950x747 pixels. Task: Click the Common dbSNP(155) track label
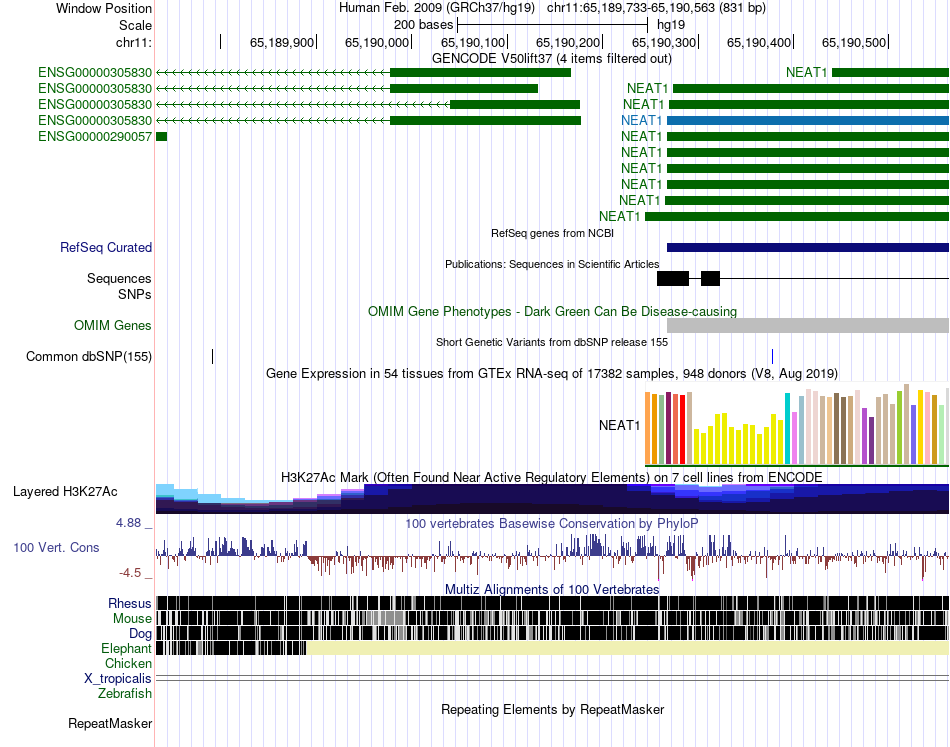[x=89, y=356]
